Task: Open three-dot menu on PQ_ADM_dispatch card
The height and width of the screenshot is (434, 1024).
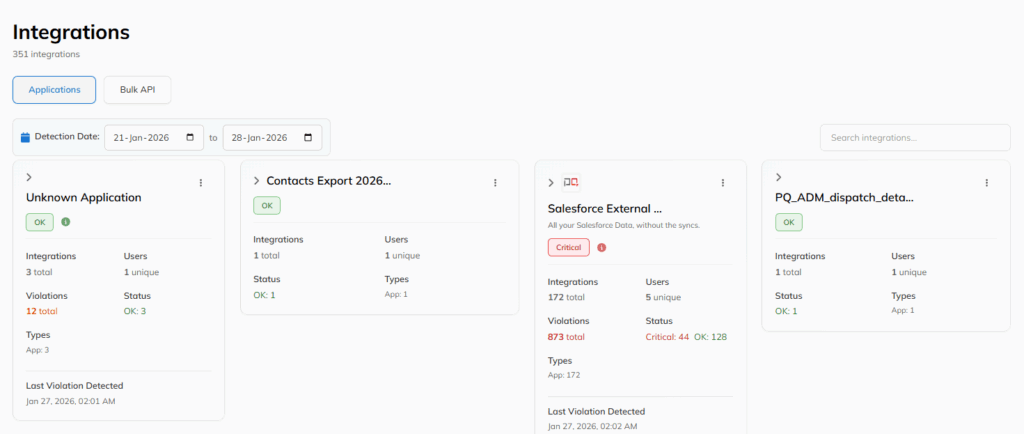Action: (x=987, y=182)
